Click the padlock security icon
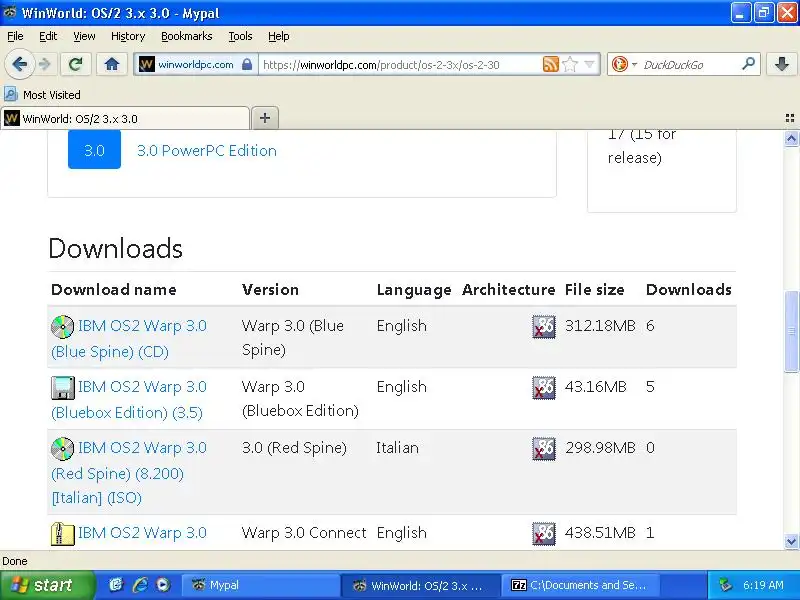Image resolution: width=800 pixels, height=600 pixels. (x=247, y=64)
